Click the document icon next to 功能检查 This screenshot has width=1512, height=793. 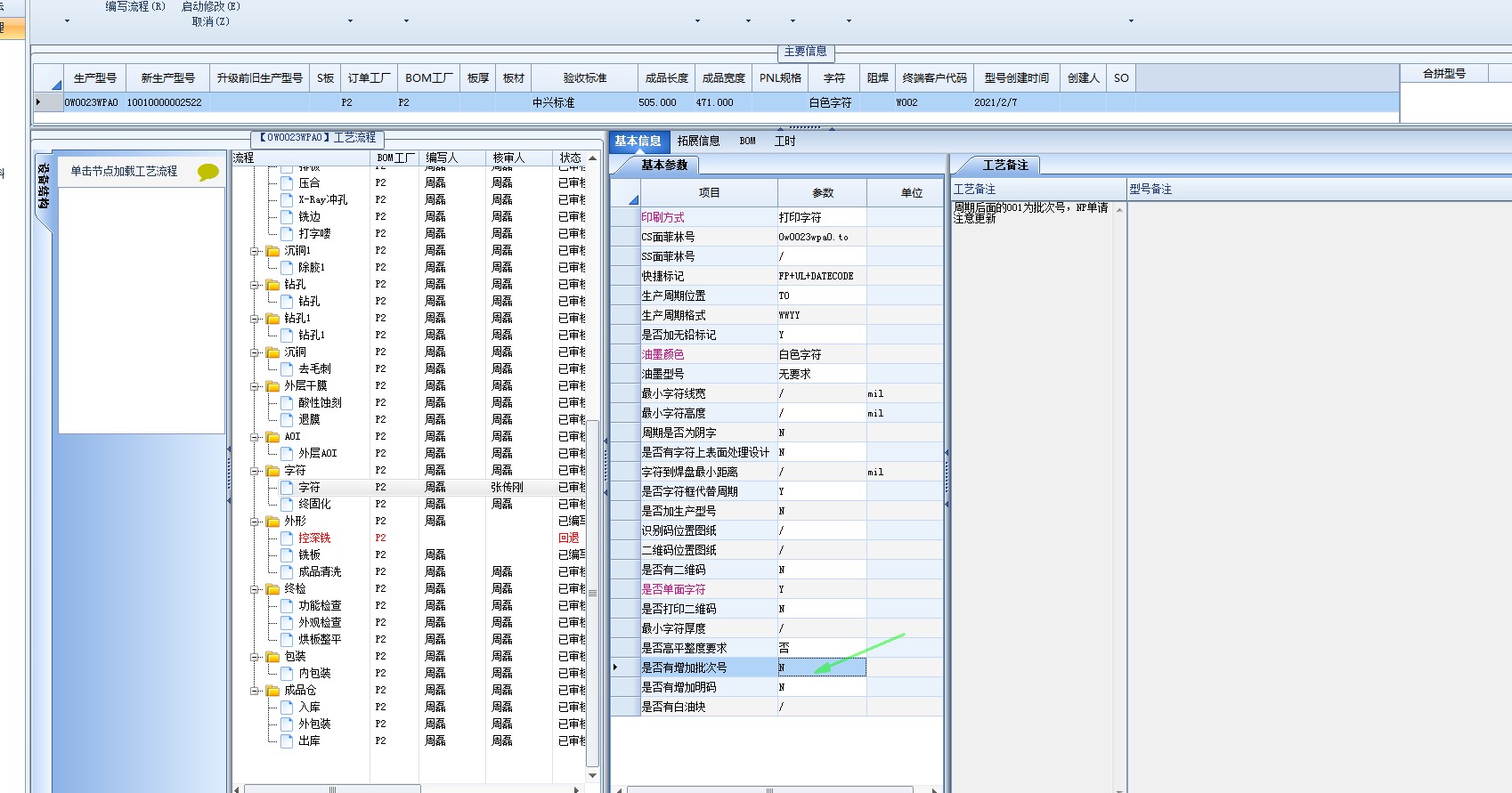click(x=287, y=605)
